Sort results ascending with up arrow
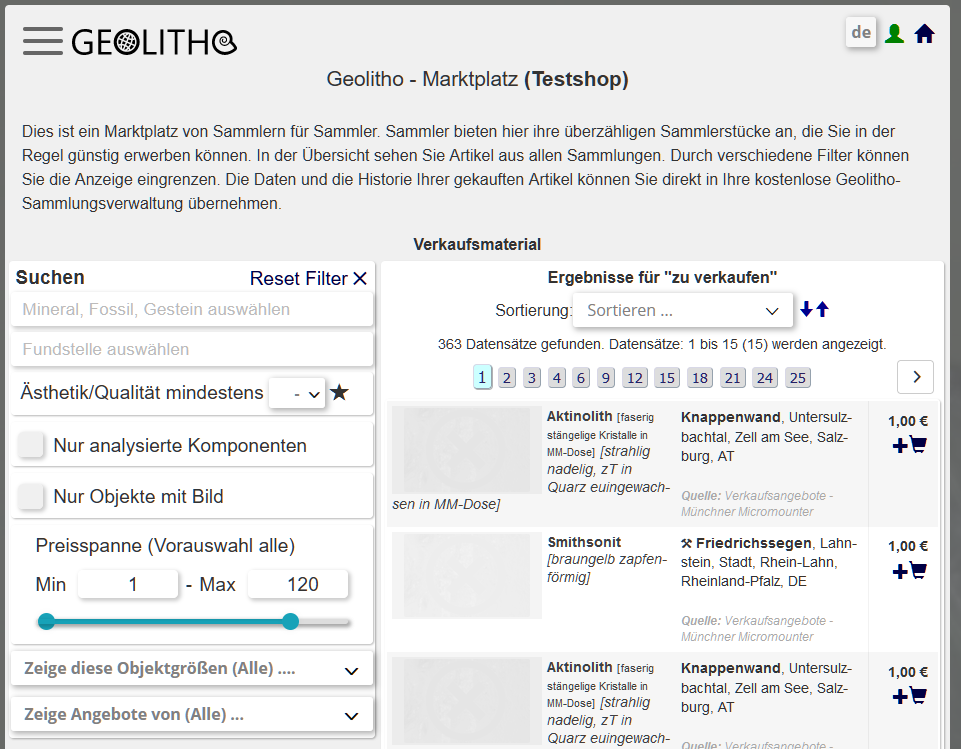The image size is (961, 749). 823,310
